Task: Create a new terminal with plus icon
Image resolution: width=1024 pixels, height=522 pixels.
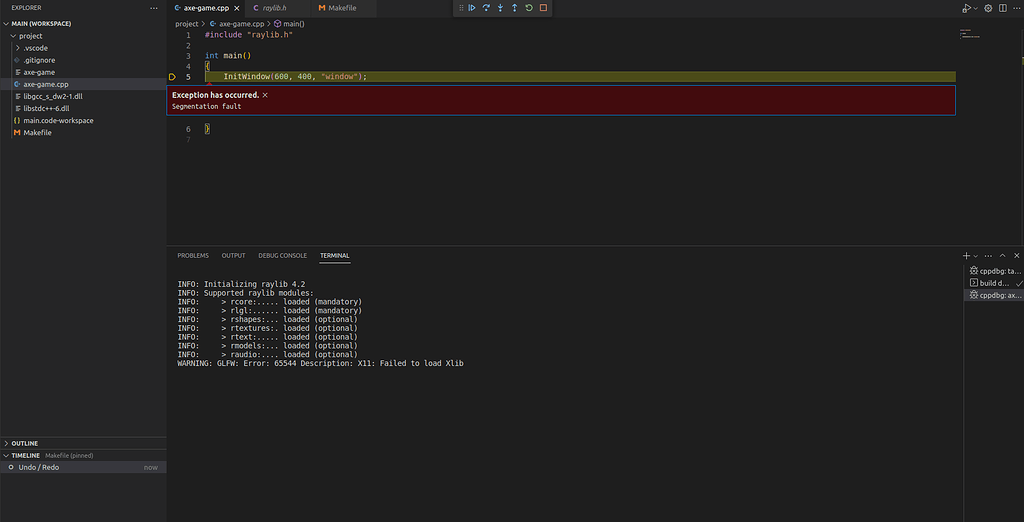Action: click(x=966, y=255)
